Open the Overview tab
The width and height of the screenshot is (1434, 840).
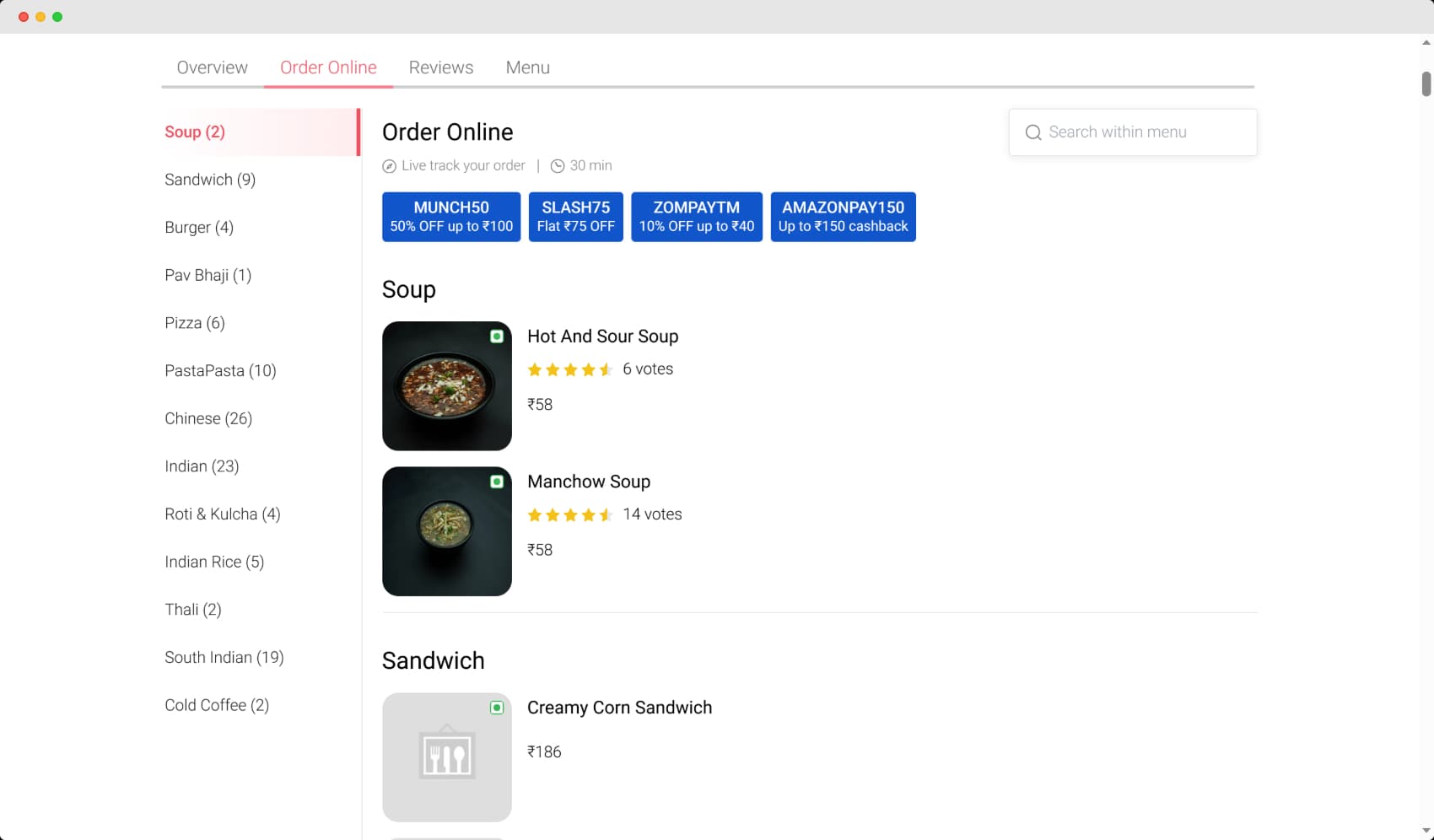click(213, 67)
